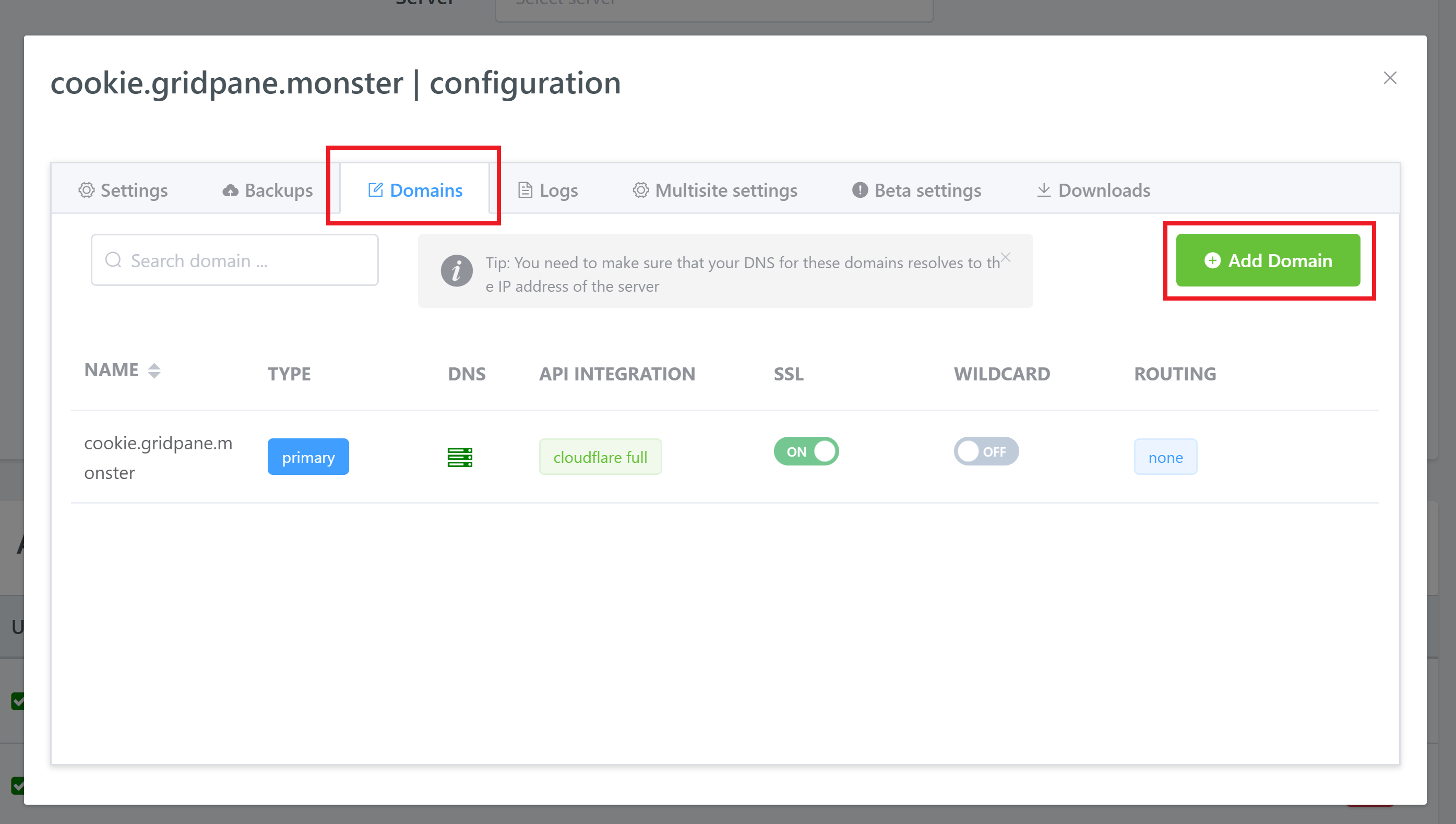Click the multisite settings gear icon
1456x824 pixels.
(x=641, y=190)
